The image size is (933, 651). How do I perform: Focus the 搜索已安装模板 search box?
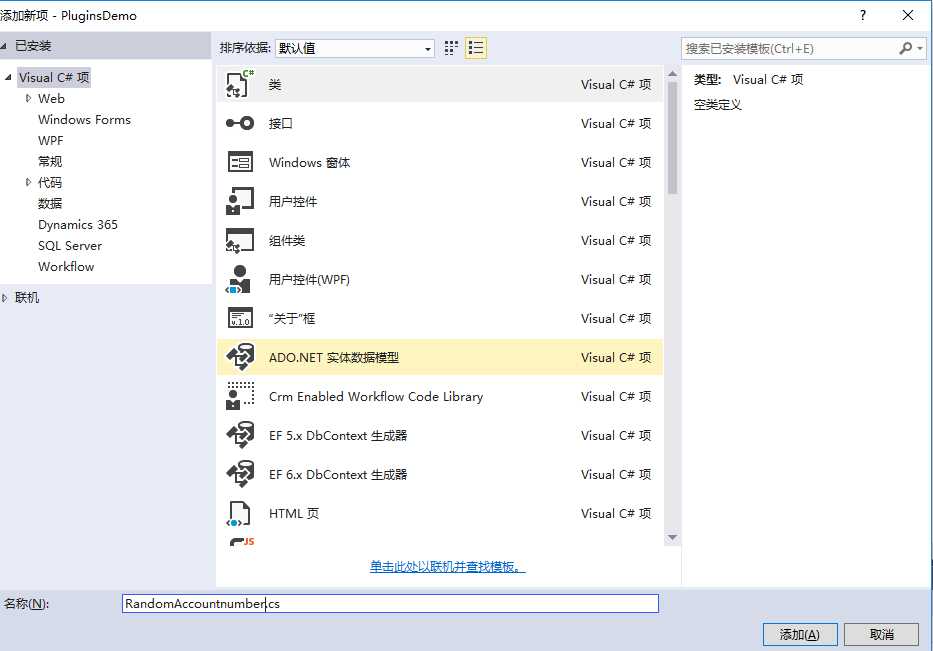(790, 49)
